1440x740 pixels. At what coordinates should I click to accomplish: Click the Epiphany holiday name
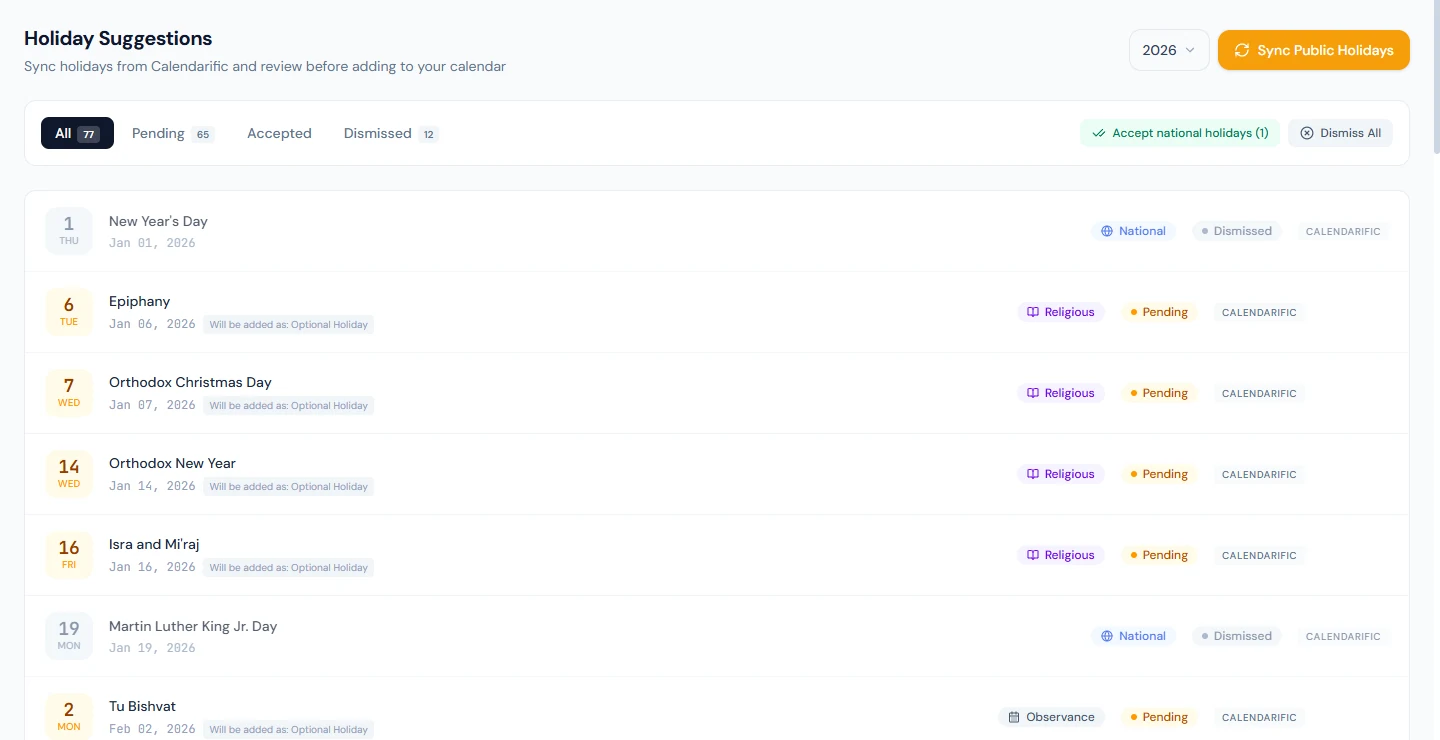[x=140, y=301]
